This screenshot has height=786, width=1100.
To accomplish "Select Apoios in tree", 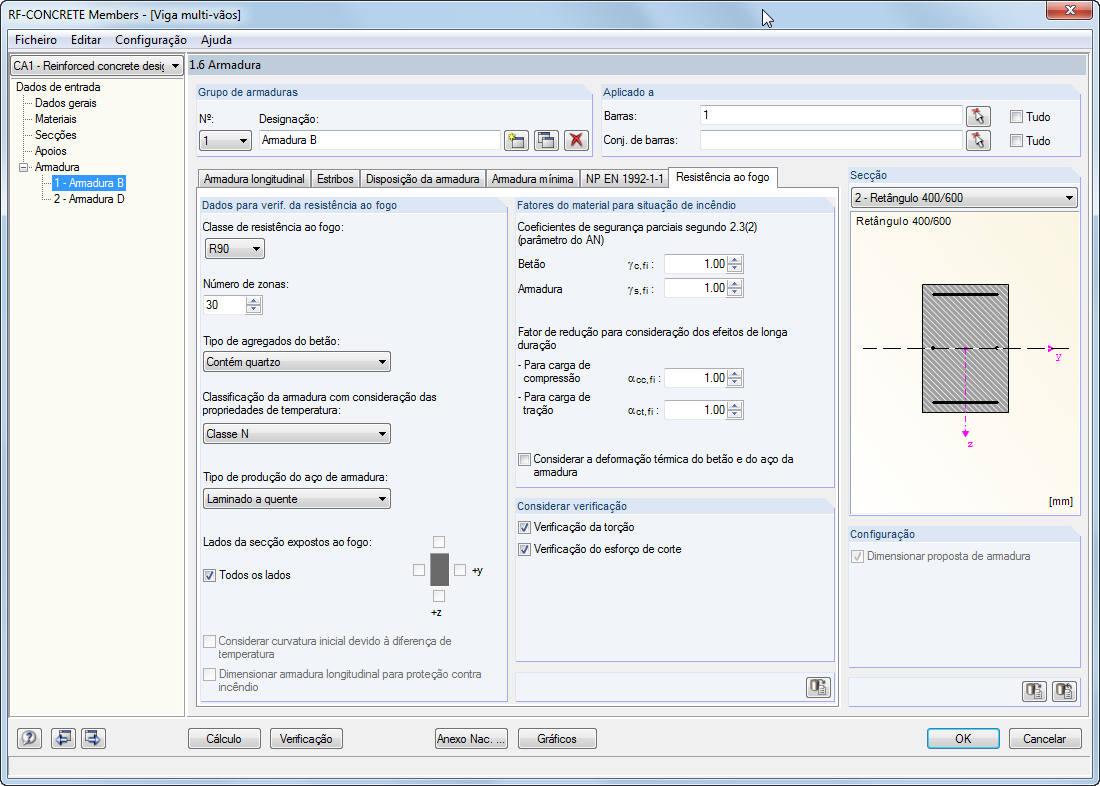I will click(51, 151).
